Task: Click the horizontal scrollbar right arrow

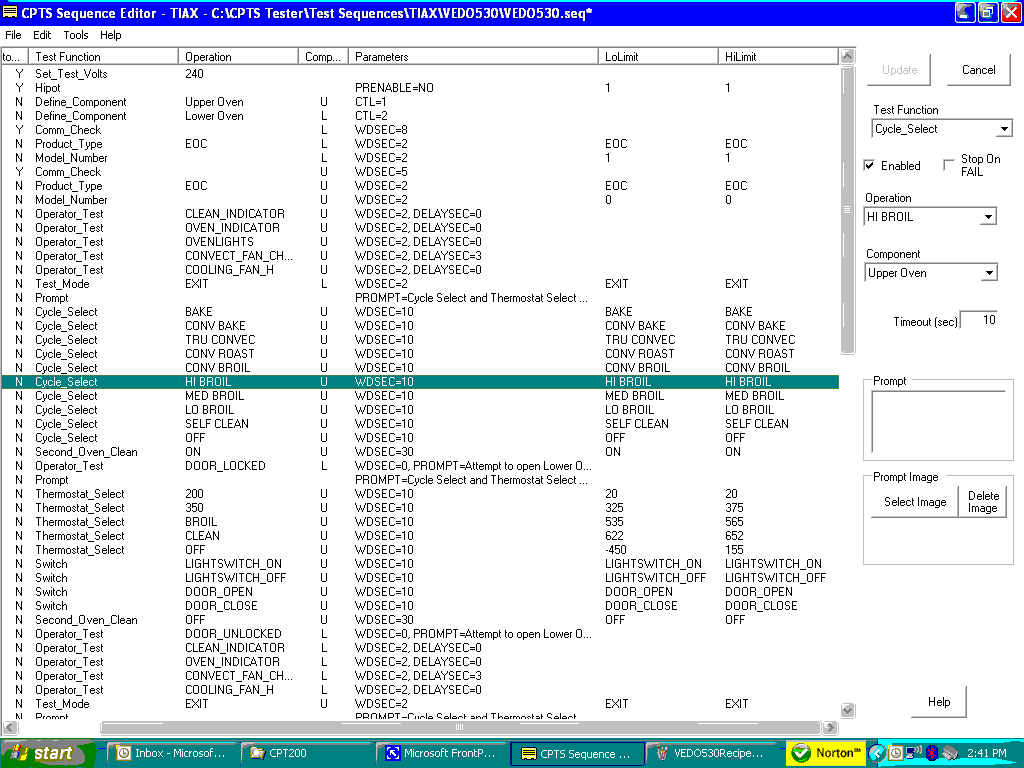Action: [830, 727]
